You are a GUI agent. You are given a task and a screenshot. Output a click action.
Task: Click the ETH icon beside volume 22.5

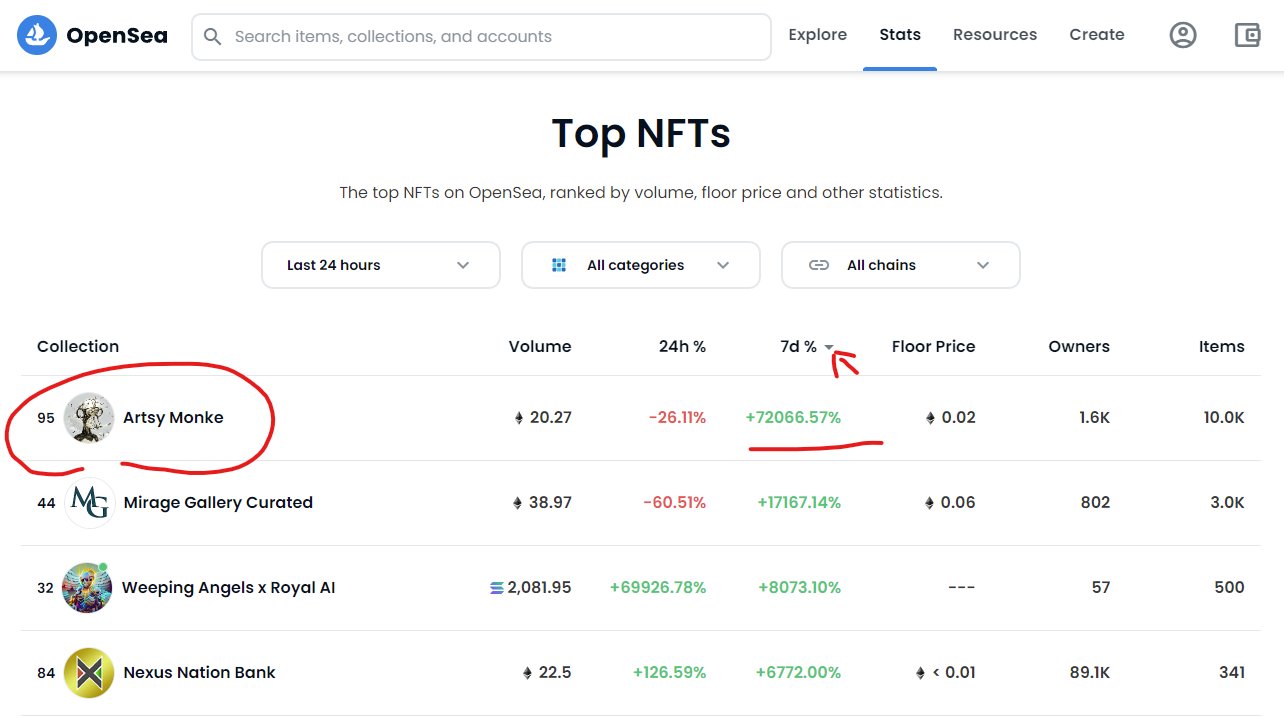tap(527, 673)
